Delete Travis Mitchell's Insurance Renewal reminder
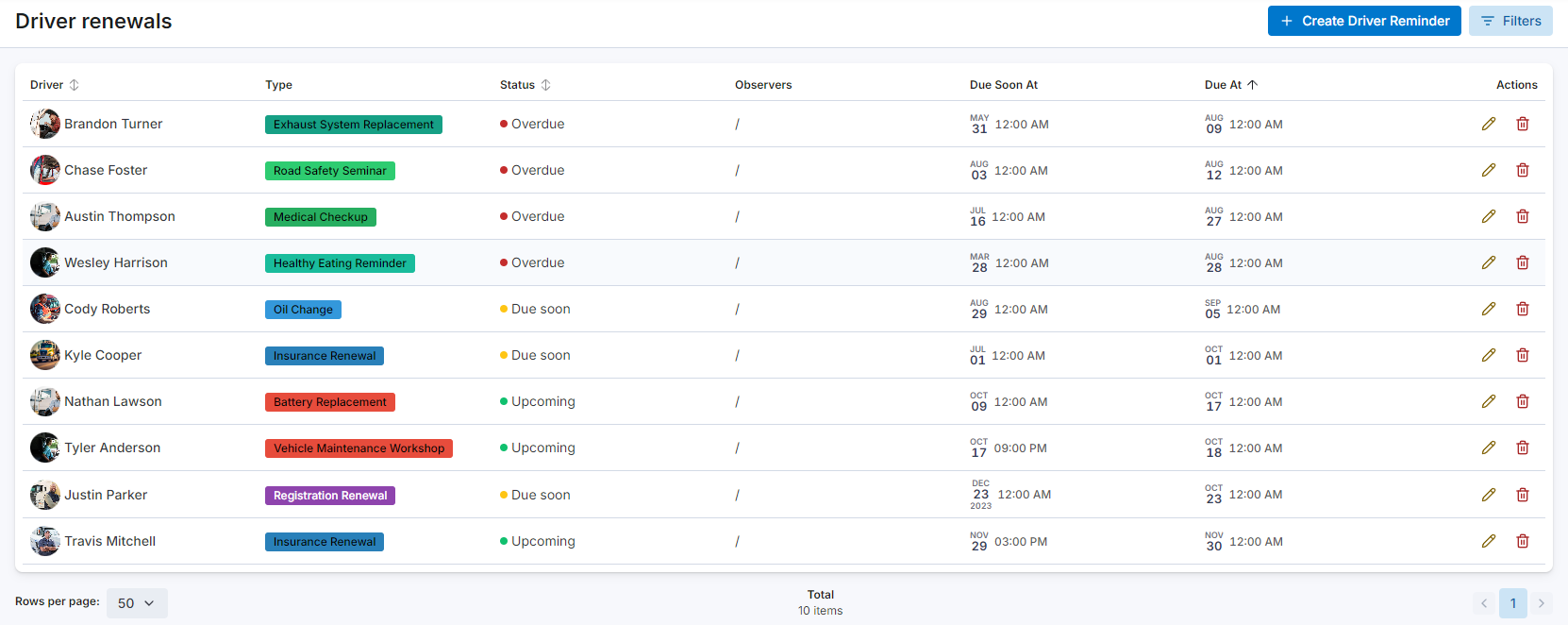Screen dimensions: 1568x625 click(x=1522, y=541)
